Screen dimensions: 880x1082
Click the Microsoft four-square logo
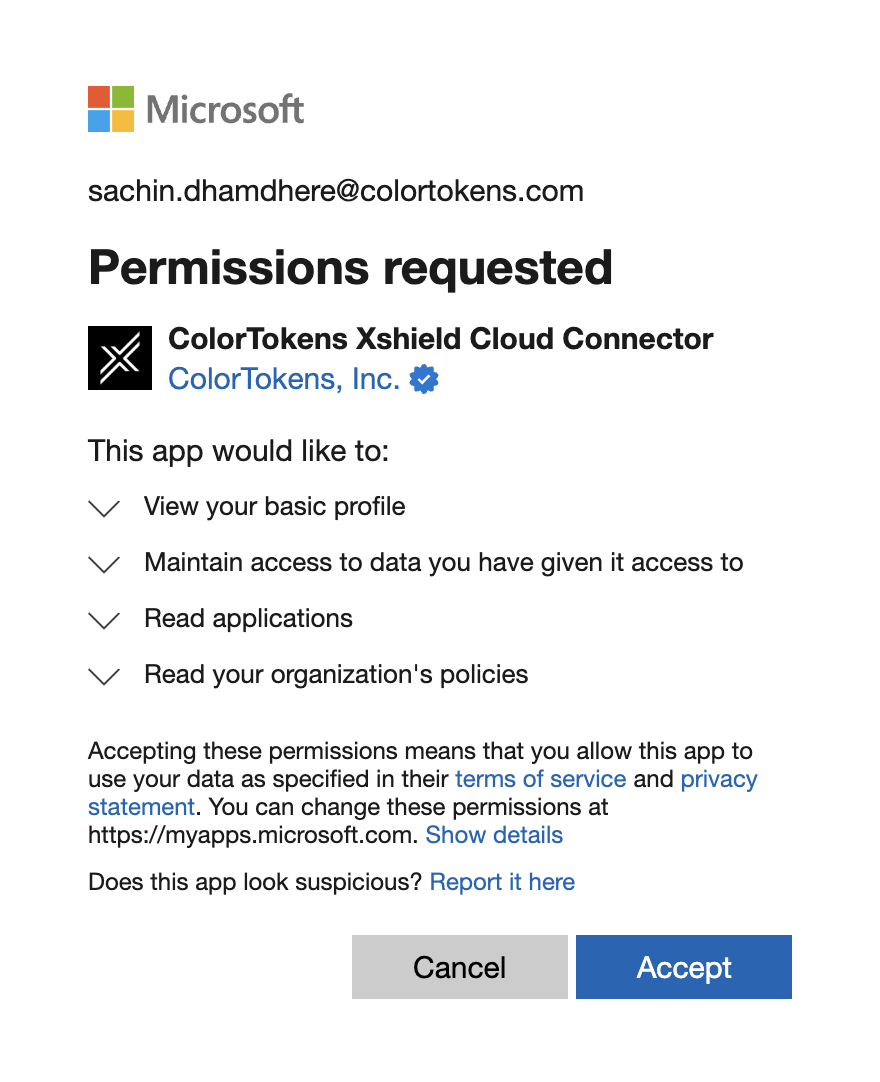pyautogui.click(x=111, y=109)
